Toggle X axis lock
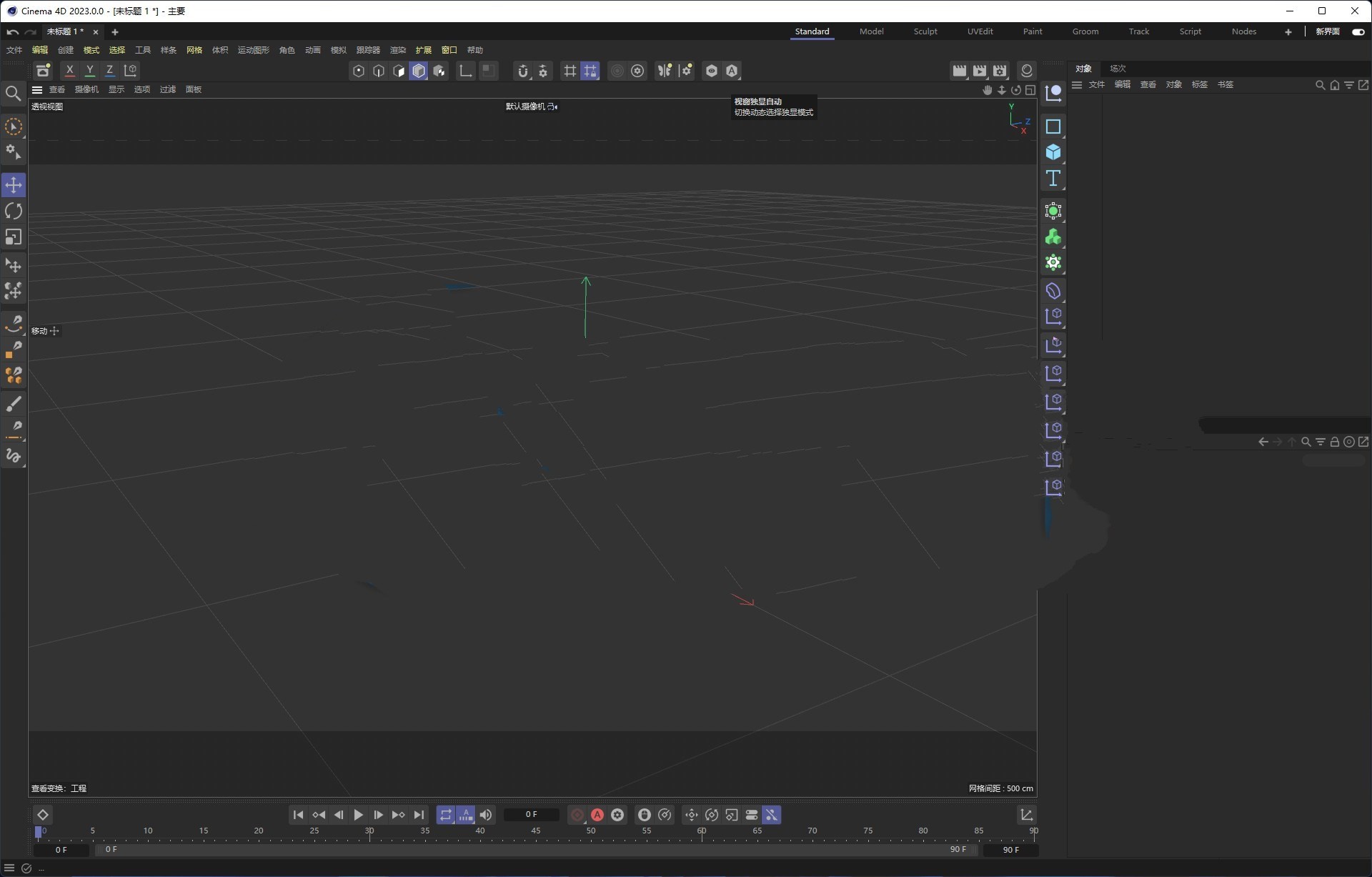The width and height of the screenshot is (1372, 877). (x=69, y=71)
